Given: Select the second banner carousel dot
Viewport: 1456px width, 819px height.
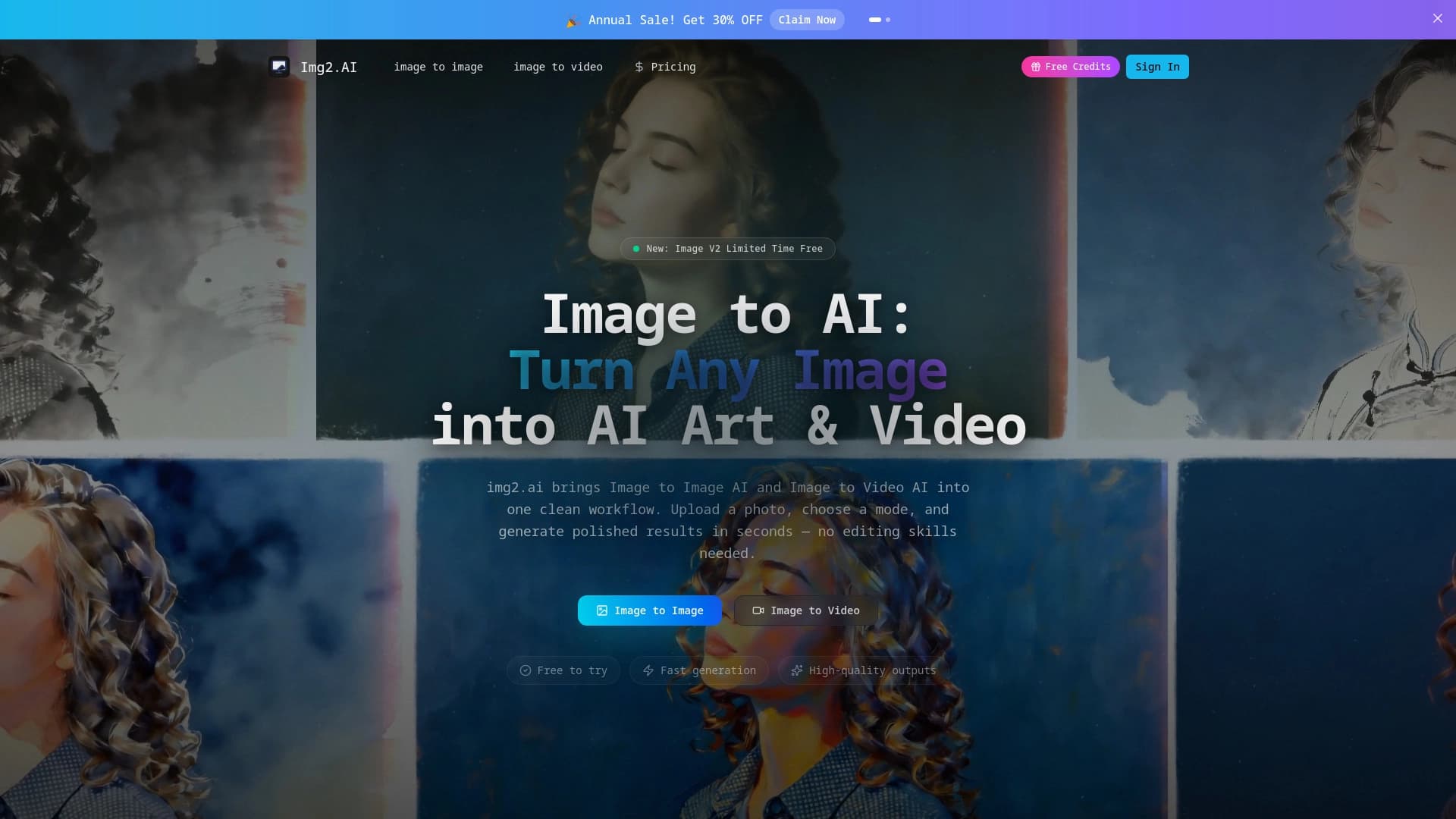Looking at the screenshot, I should 888,20.
